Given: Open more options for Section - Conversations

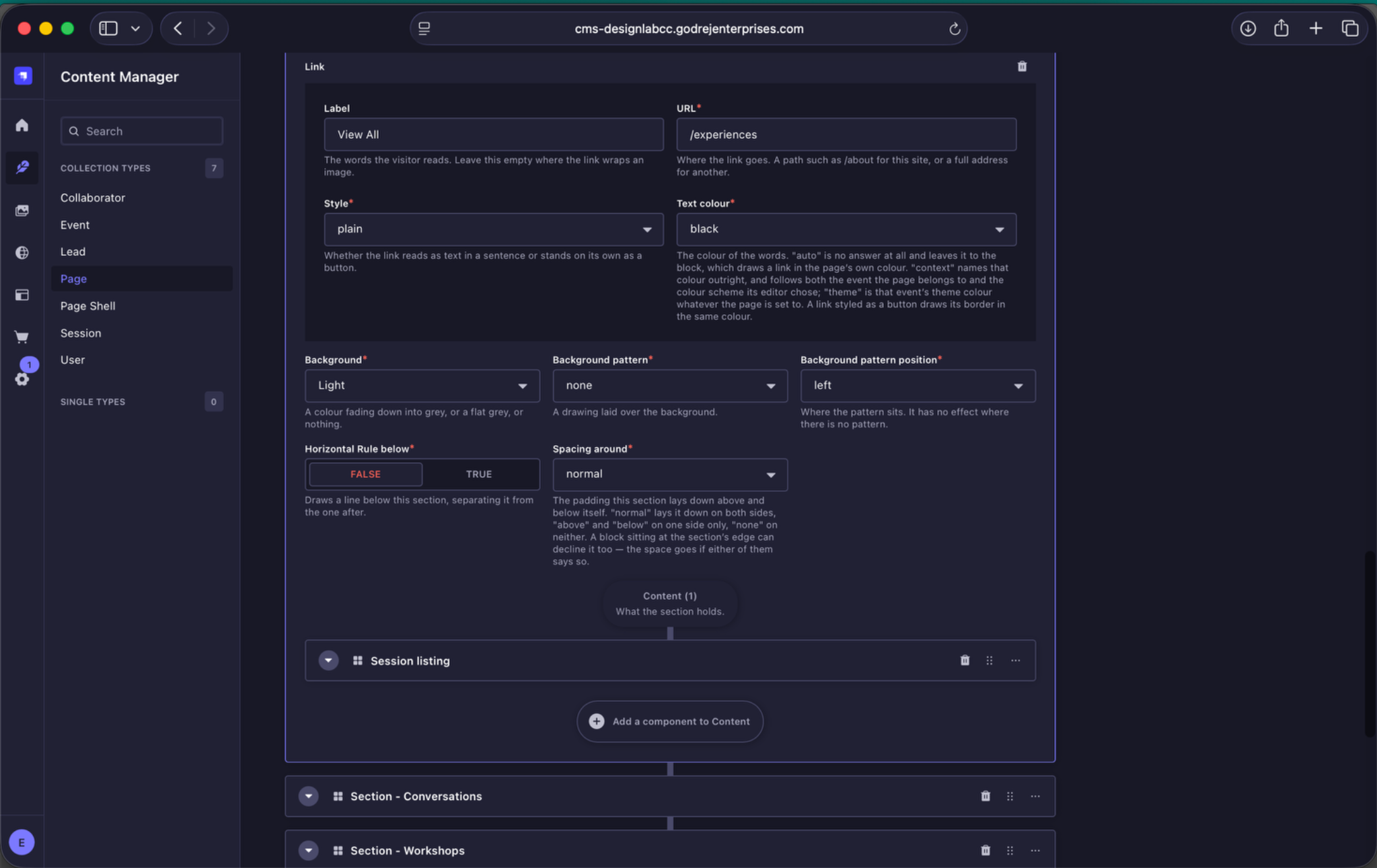Looking at the screenshot, I should (1035, 796).
